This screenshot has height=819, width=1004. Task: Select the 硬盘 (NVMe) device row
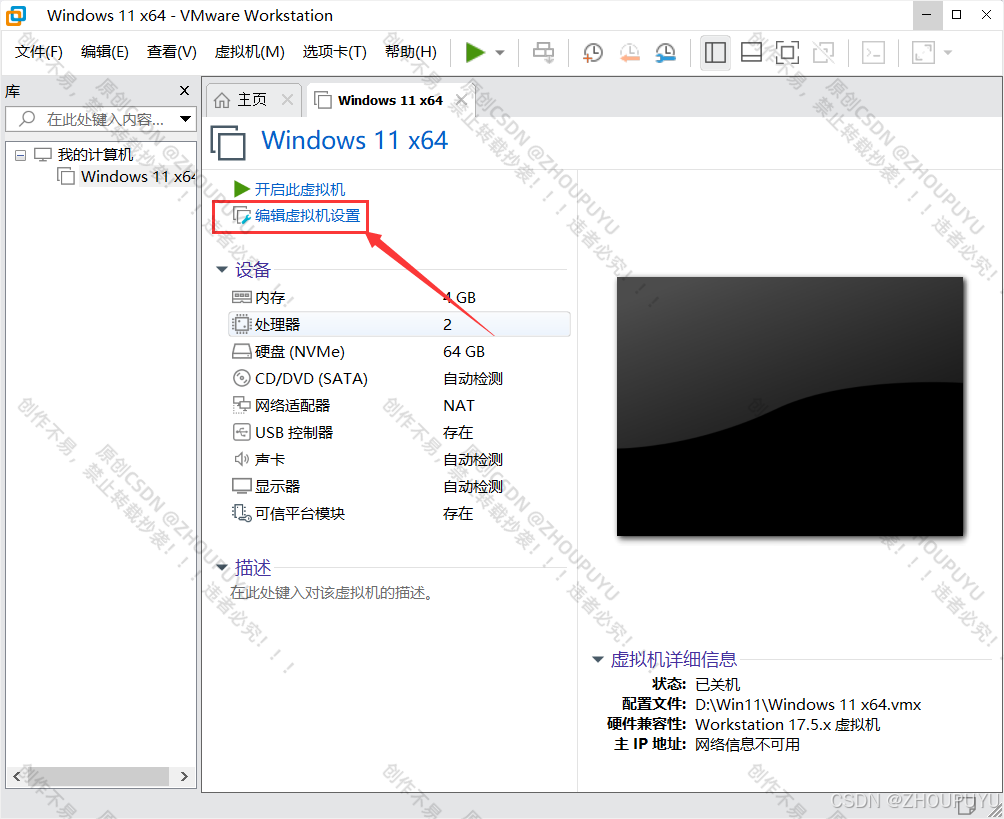click(x=400, y=352)
